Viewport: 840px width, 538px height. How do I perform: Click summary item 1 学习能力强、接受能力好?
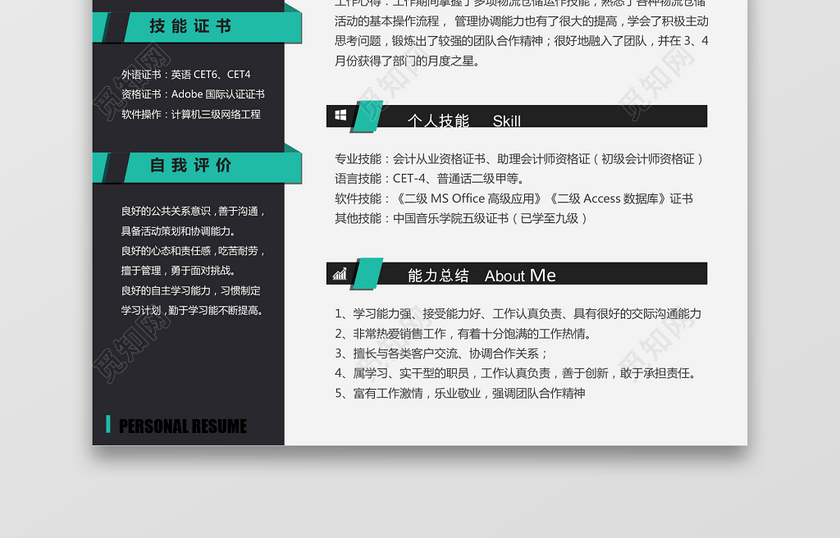518,314
